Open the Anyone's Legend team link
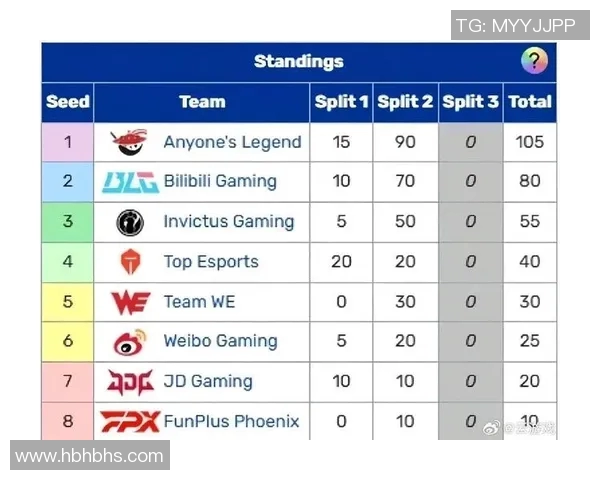600x480 pixels. pyautogui.click(x=232, y=142)
